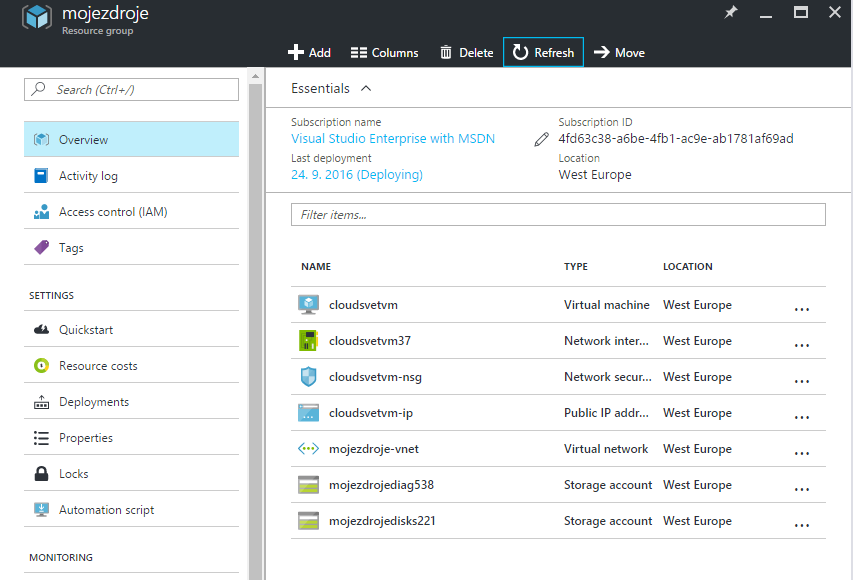The width and height of the screenshot is (853, 580).
Task: Click the purple Tags icon
Action: [x=41, y=247]
